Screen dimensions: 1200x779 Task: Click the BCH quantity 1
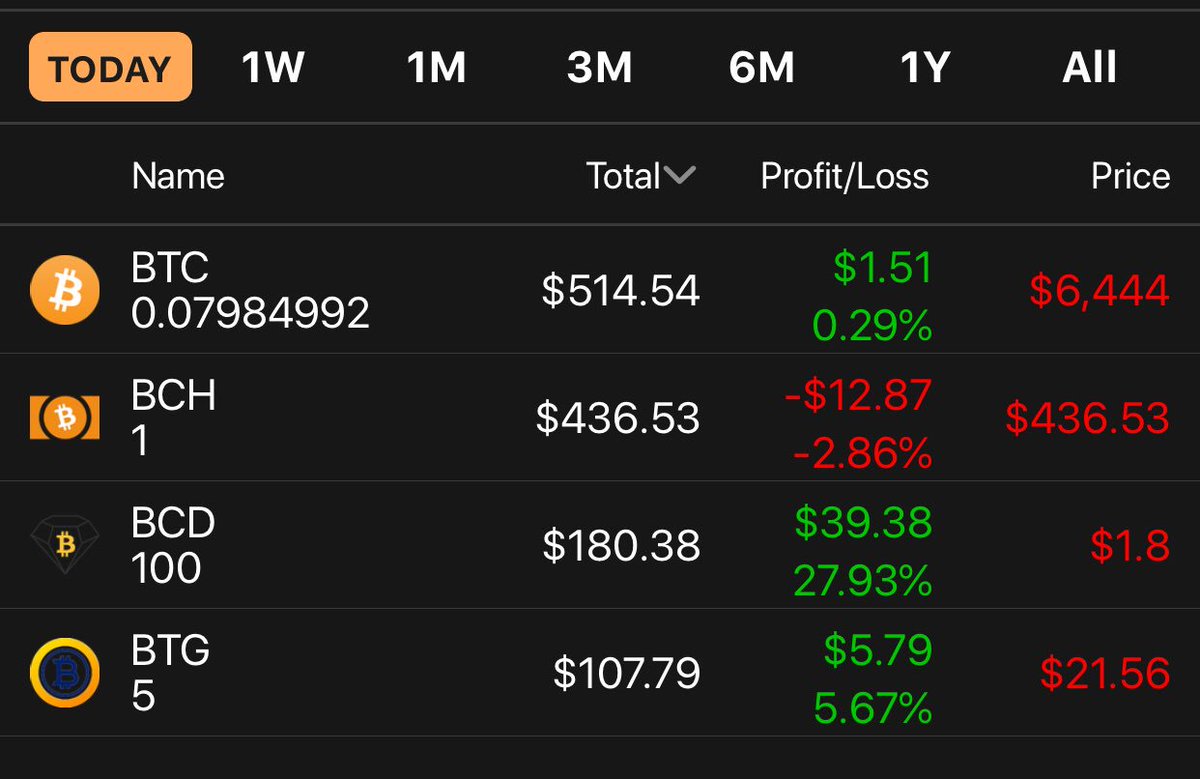(140, 441)
